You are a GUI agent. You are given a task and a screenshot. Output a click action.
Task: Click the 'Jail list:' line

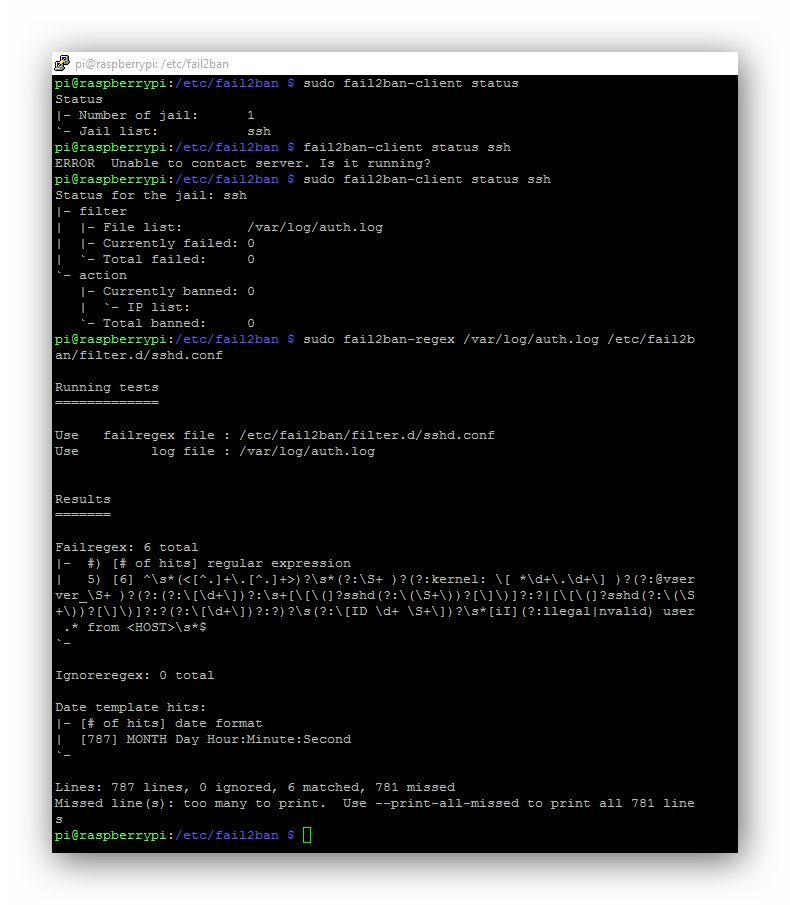(163, 132)
